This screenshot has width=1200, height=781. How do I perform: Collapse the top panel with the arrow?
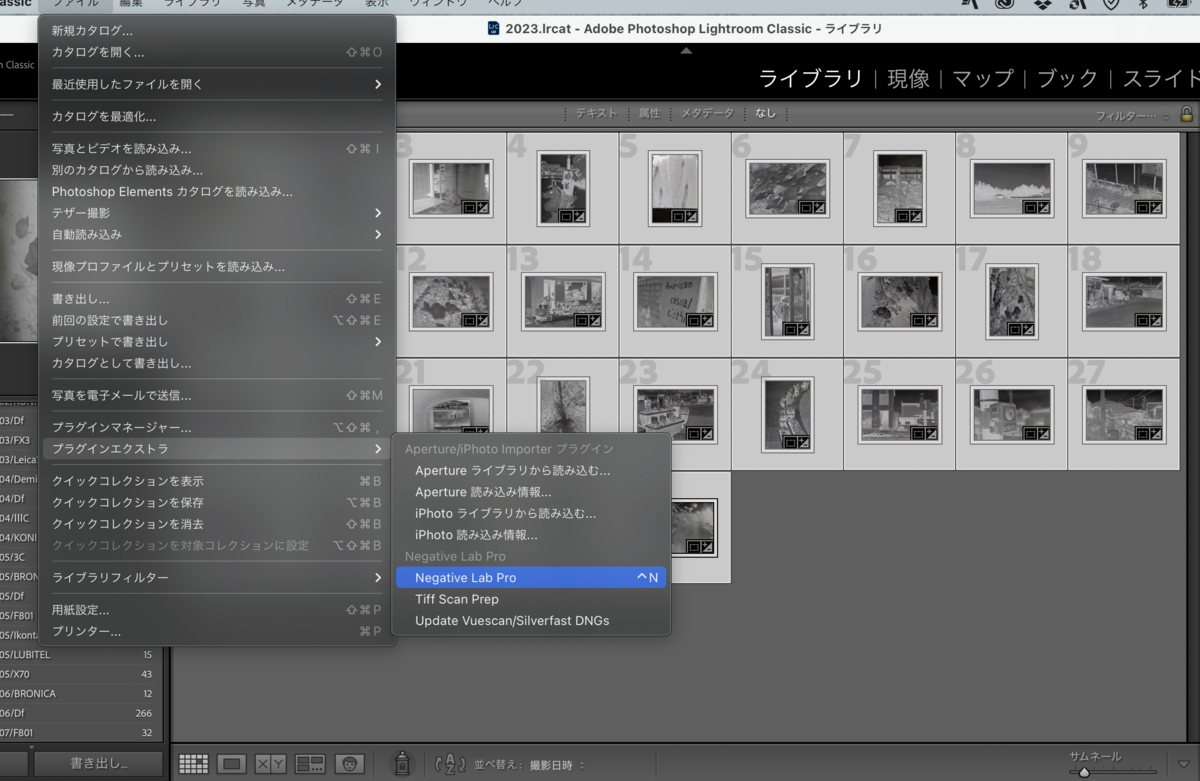[x=686, y=50]
